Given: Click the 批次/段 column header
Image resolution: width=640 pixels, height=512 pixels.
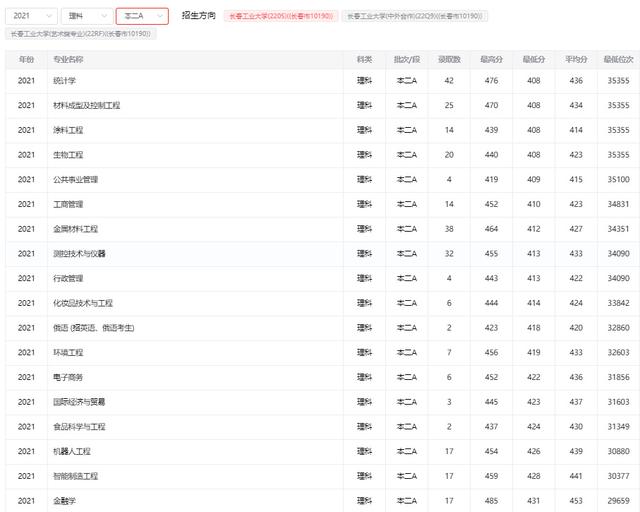Looking at the screenshot, I should coord(407,60).
